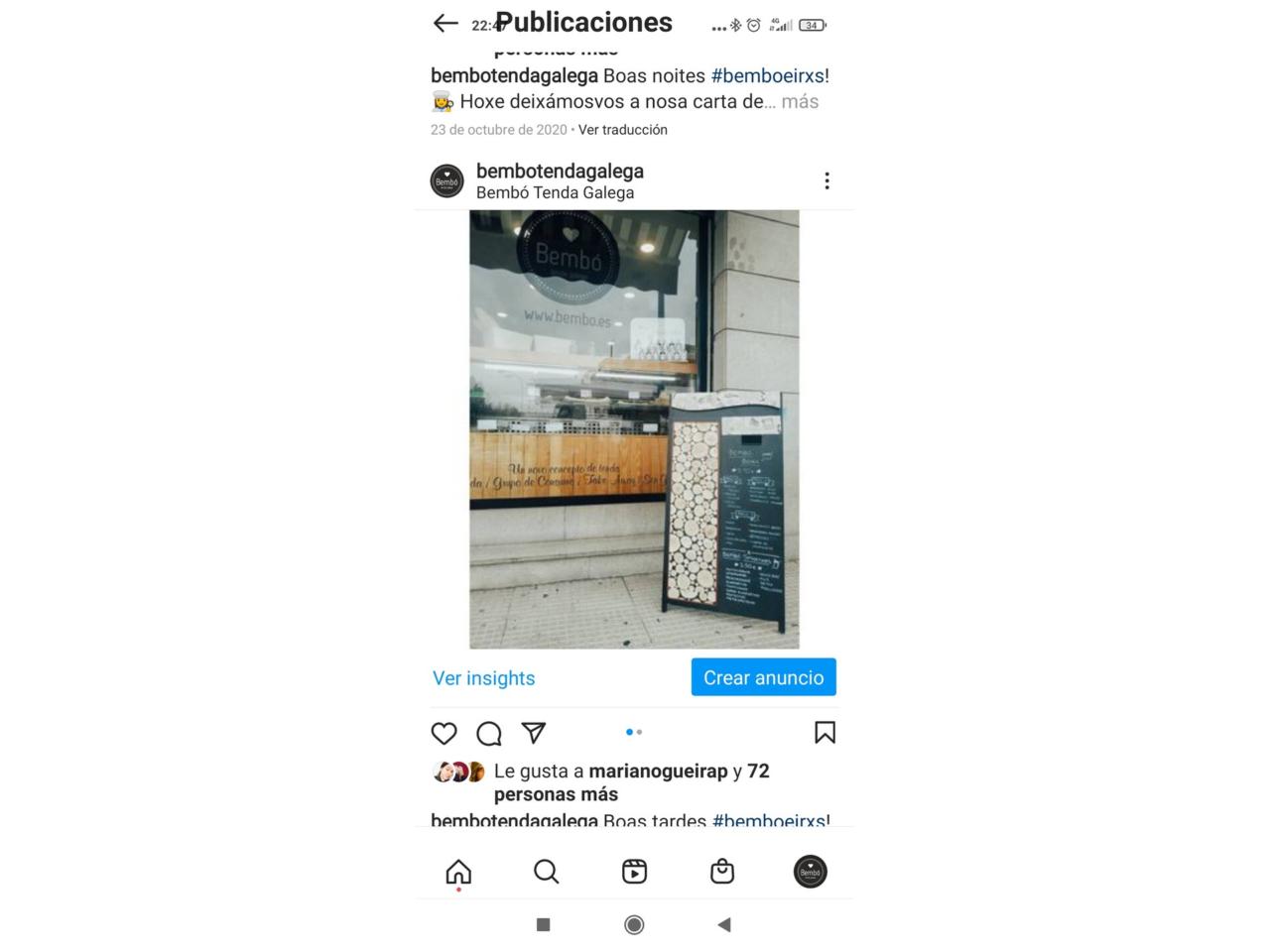Open the Bembó profile tab avatar
The width and height of the screenshot is (1270, 952).
pos(811,872)
